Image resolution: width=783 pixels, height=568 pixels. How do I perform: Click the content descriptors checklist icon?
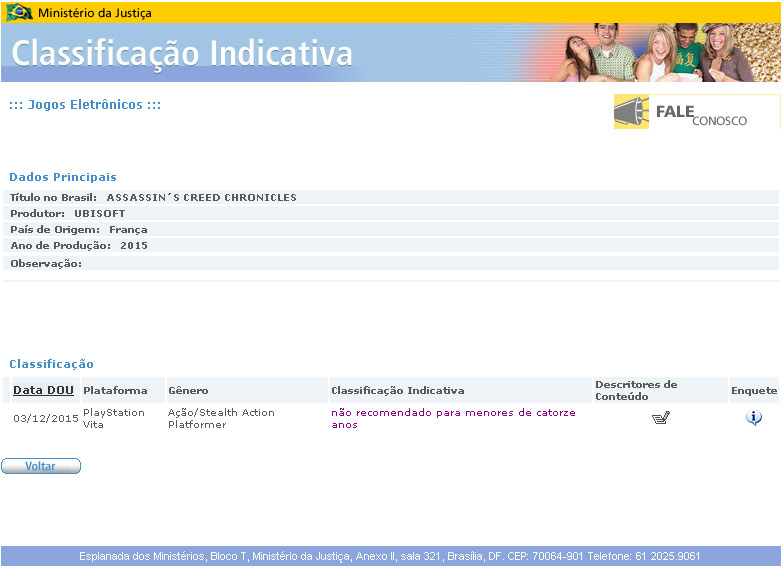(x=660, y=418)
